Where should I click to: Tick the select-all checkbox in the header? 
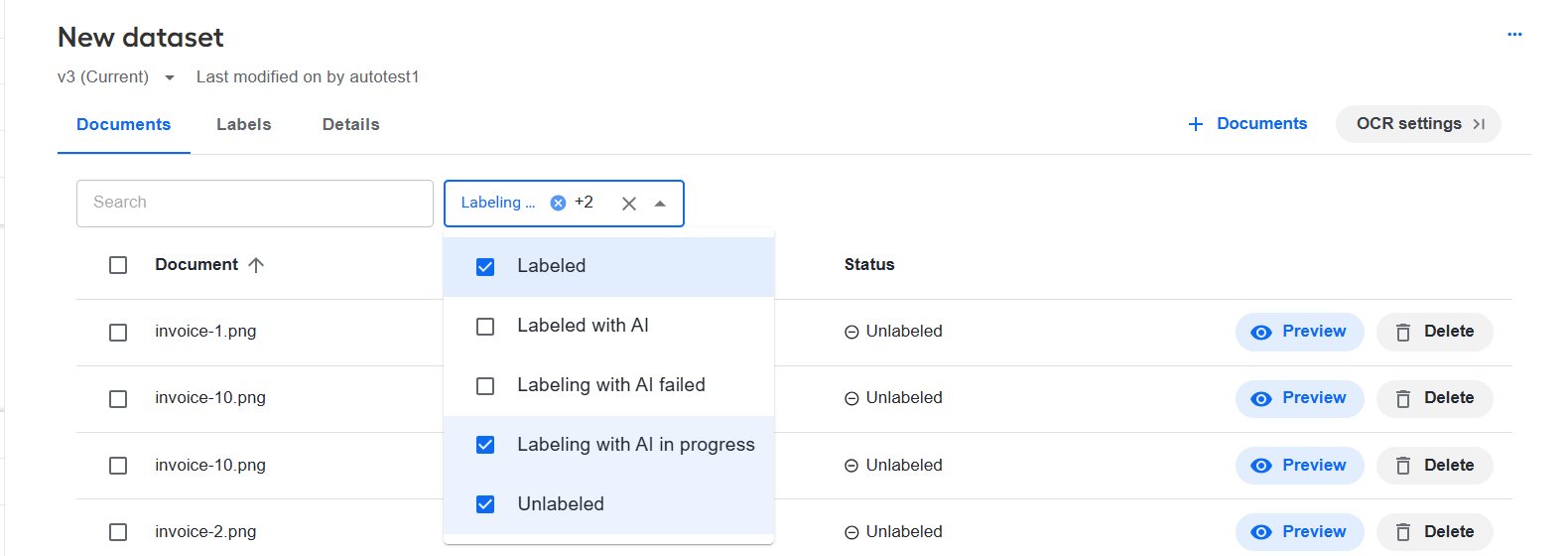click(x=118, y=265)
